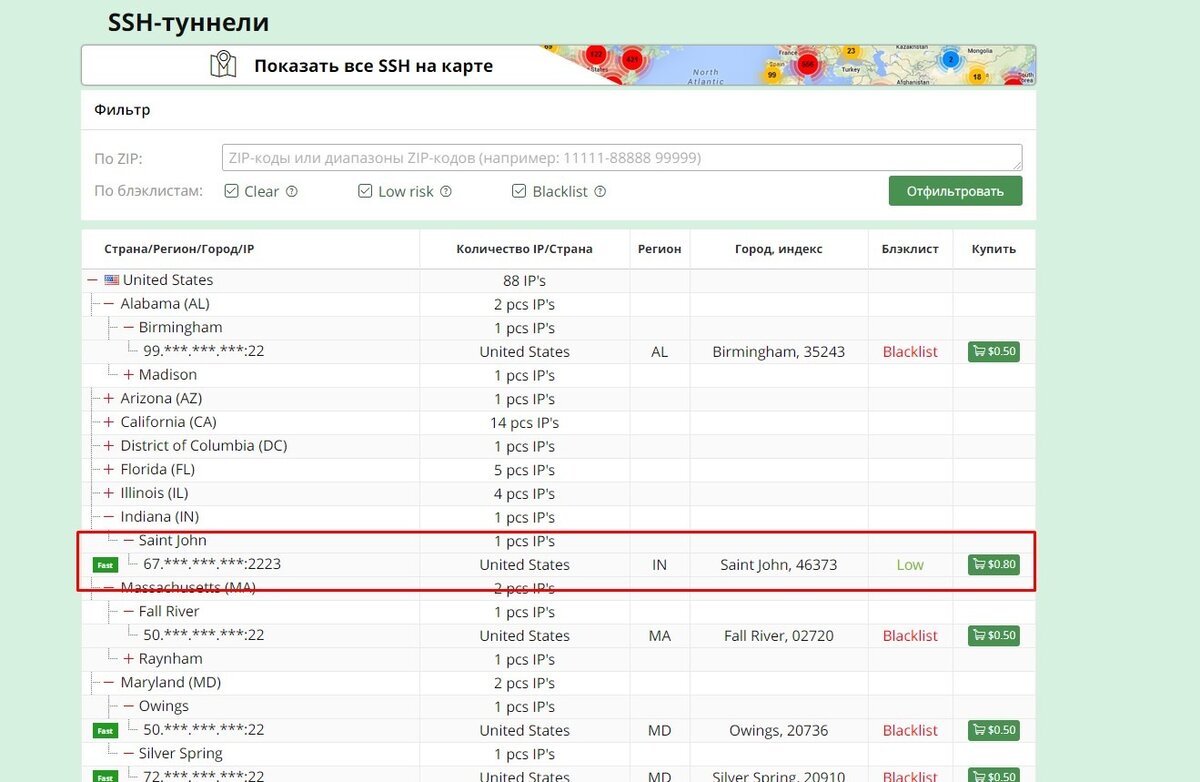
Task: Open Показать все SSH на карте banner
Action: click(558, 65)
